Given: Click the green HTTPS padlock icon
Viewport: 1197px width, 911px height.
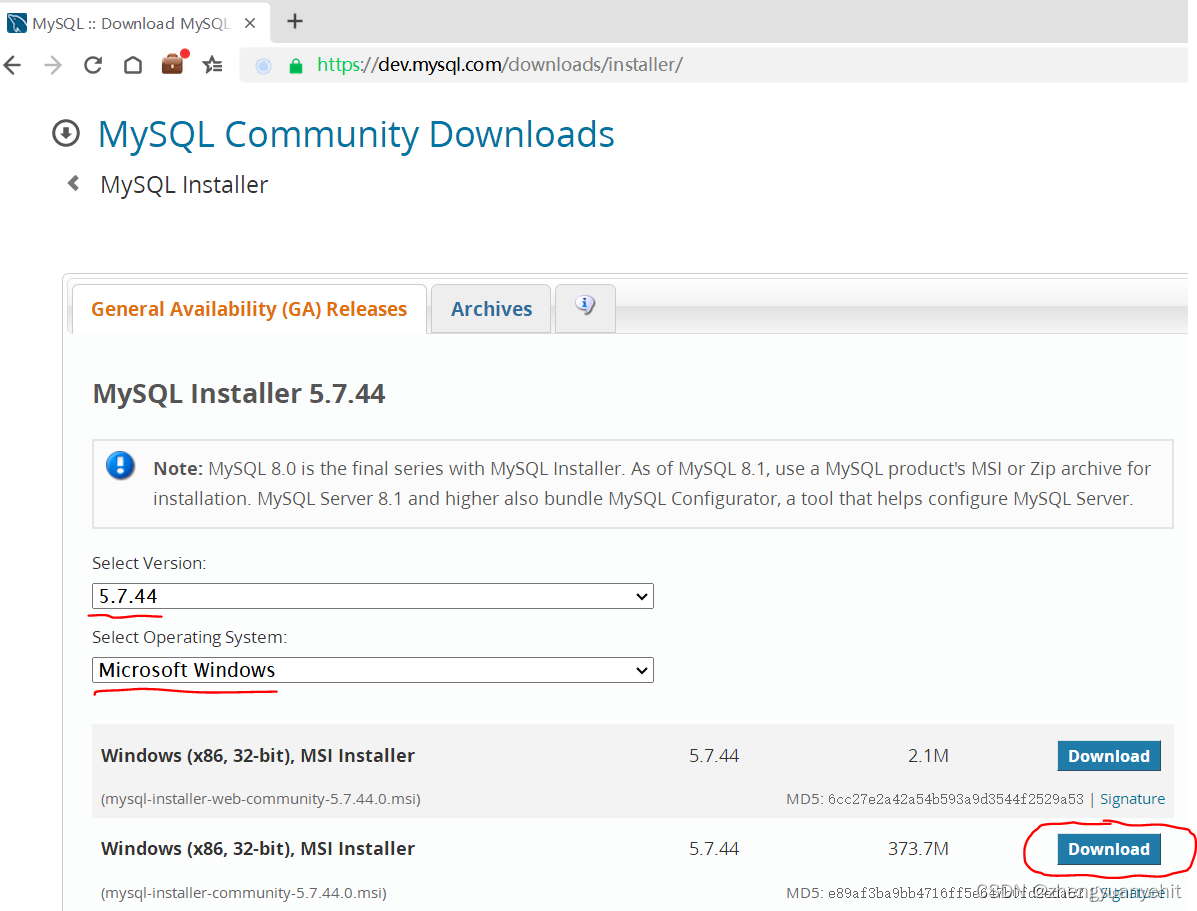Looking at the screenshot, I should coord(295,64).
